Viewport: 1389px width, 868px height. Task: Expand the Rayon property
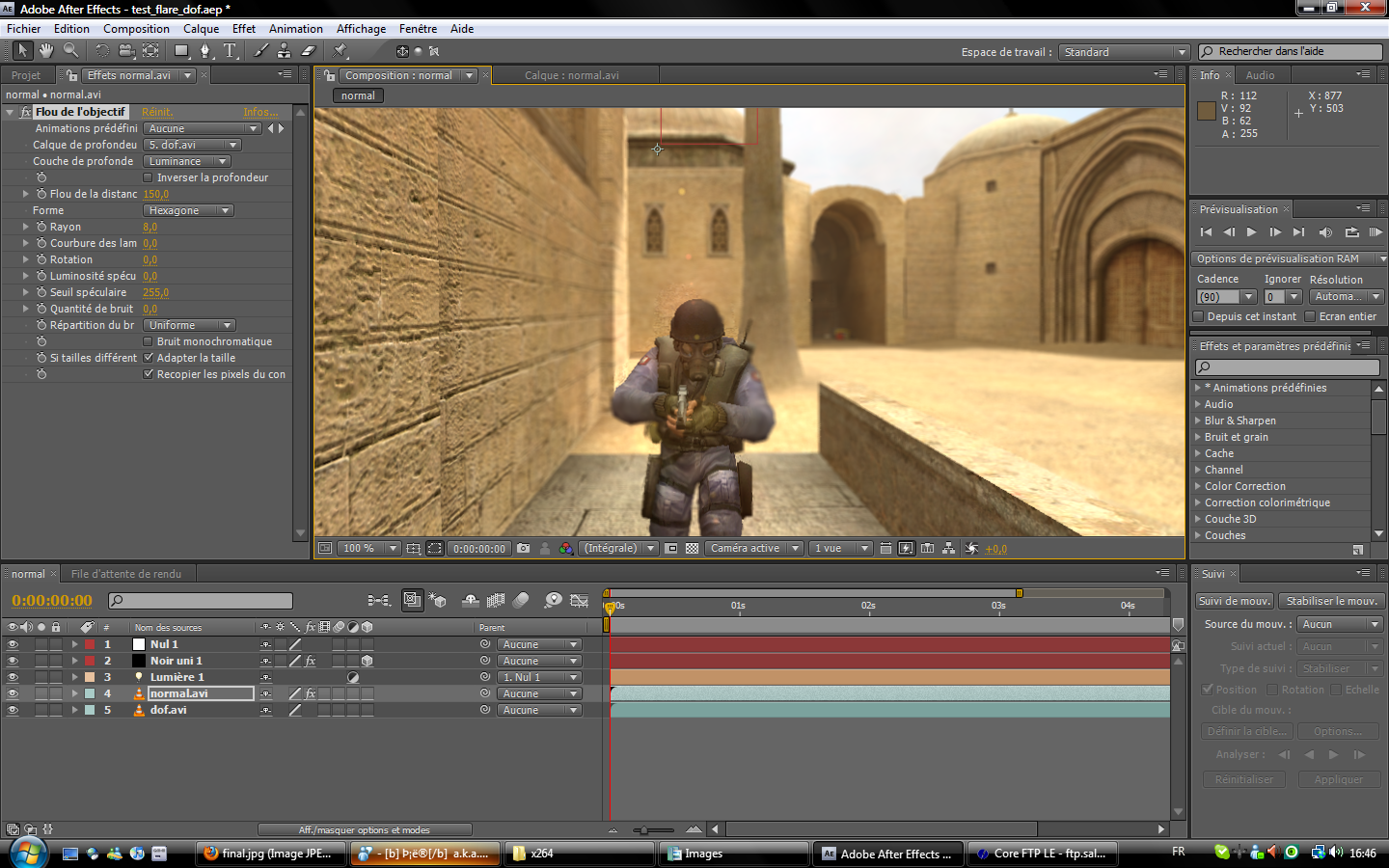pyautogui.click(x=26, y=227)
